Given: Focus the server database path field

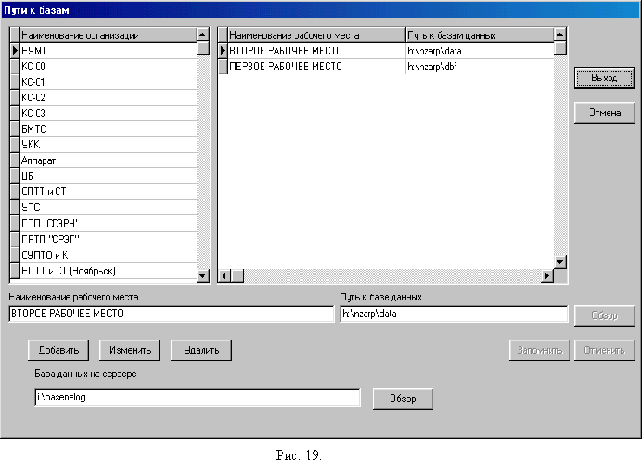Looking at the screenshot, I should click(198, 397).
